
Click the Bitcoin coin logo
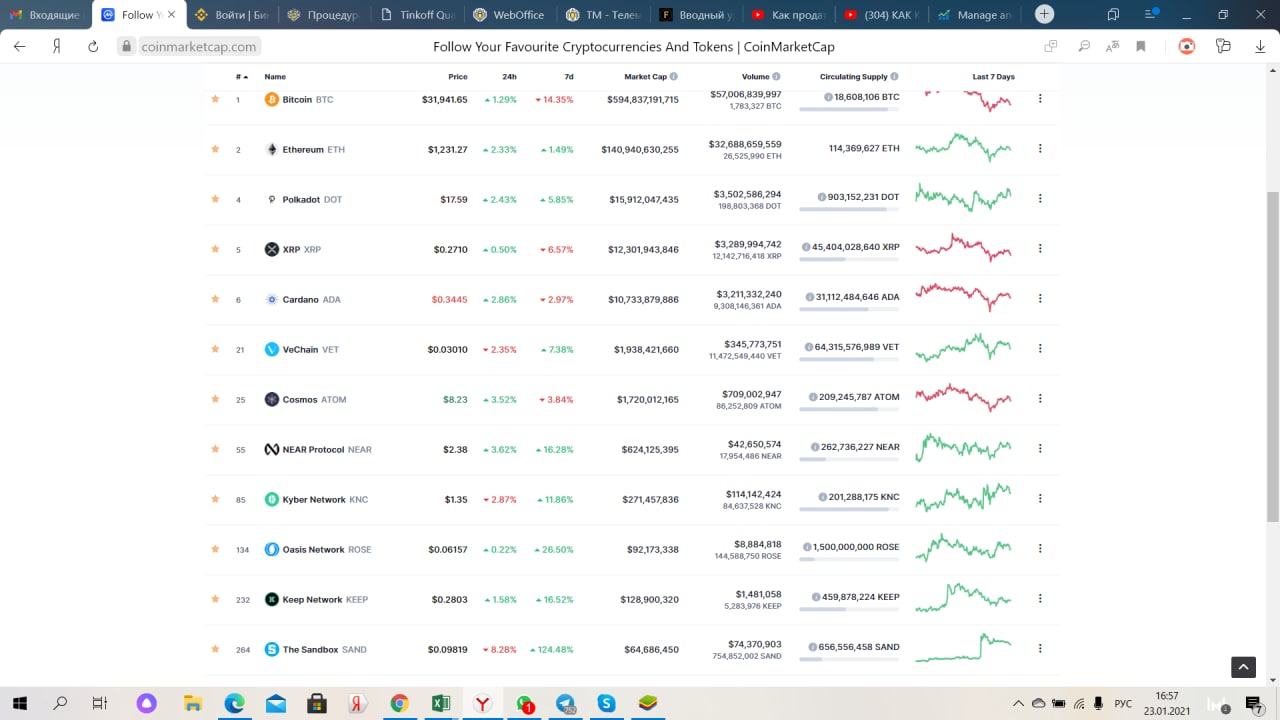[x=272, y=99]
